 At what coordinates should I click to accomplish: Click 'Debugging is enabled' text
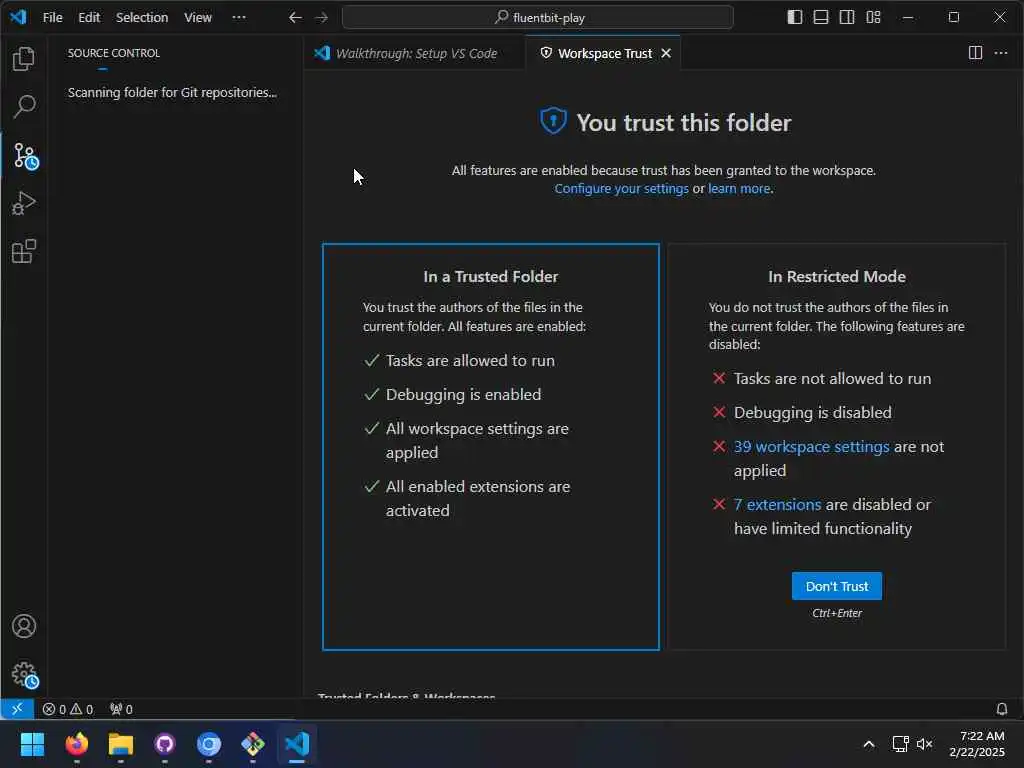point(463,394)
